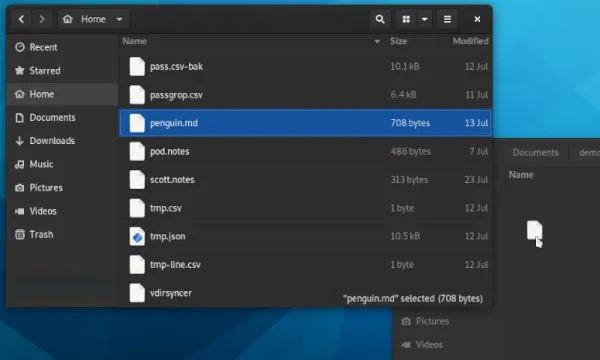The width and height of the screenshot is (600, 360).
Task: Click the 708 bytes size cell
Action: [410, 123]
